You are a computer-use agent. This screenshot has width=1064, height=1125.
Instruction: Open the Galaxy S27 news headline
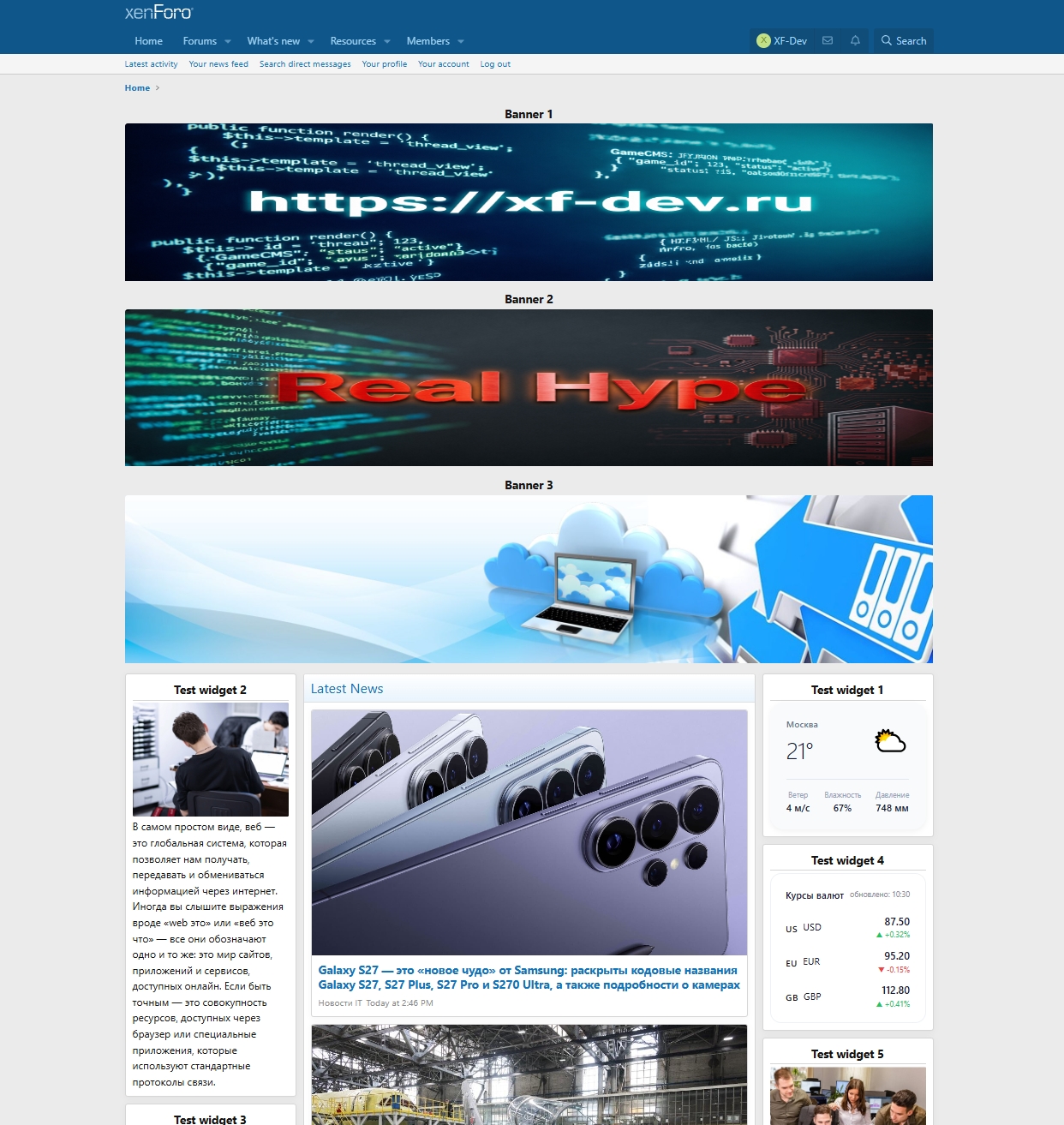tap(529, 978)
